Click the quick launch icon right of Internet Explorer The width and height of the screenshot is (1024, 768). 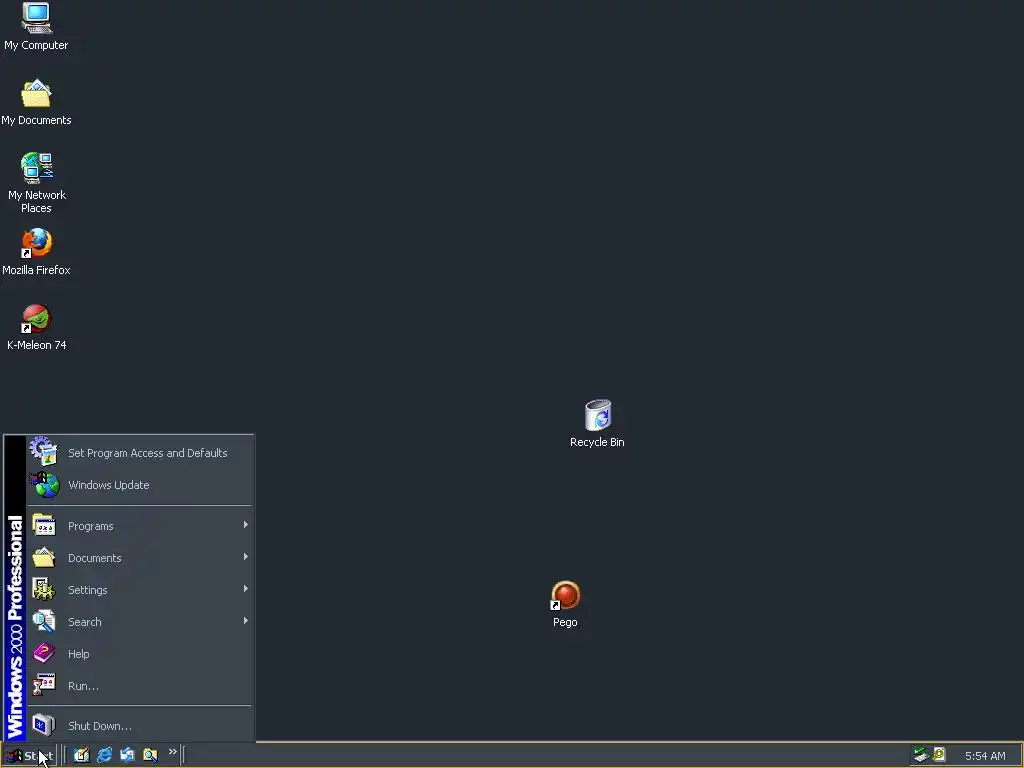pos(127,755)
